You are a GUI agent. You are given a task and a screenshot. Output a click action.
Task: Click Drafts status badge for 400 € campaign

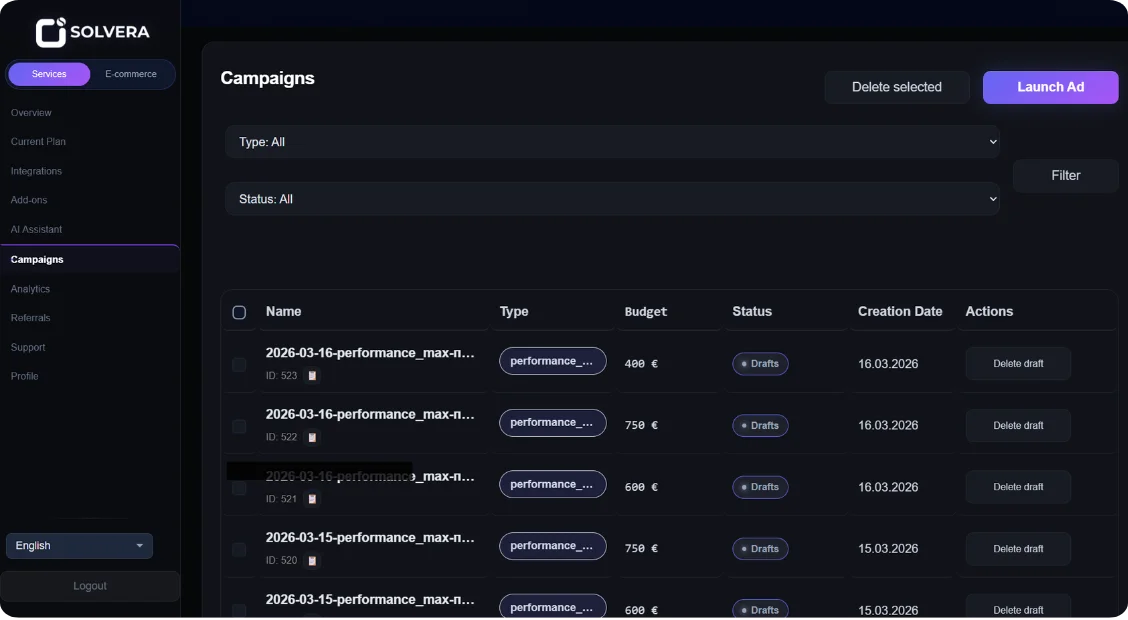click(760, 364)
